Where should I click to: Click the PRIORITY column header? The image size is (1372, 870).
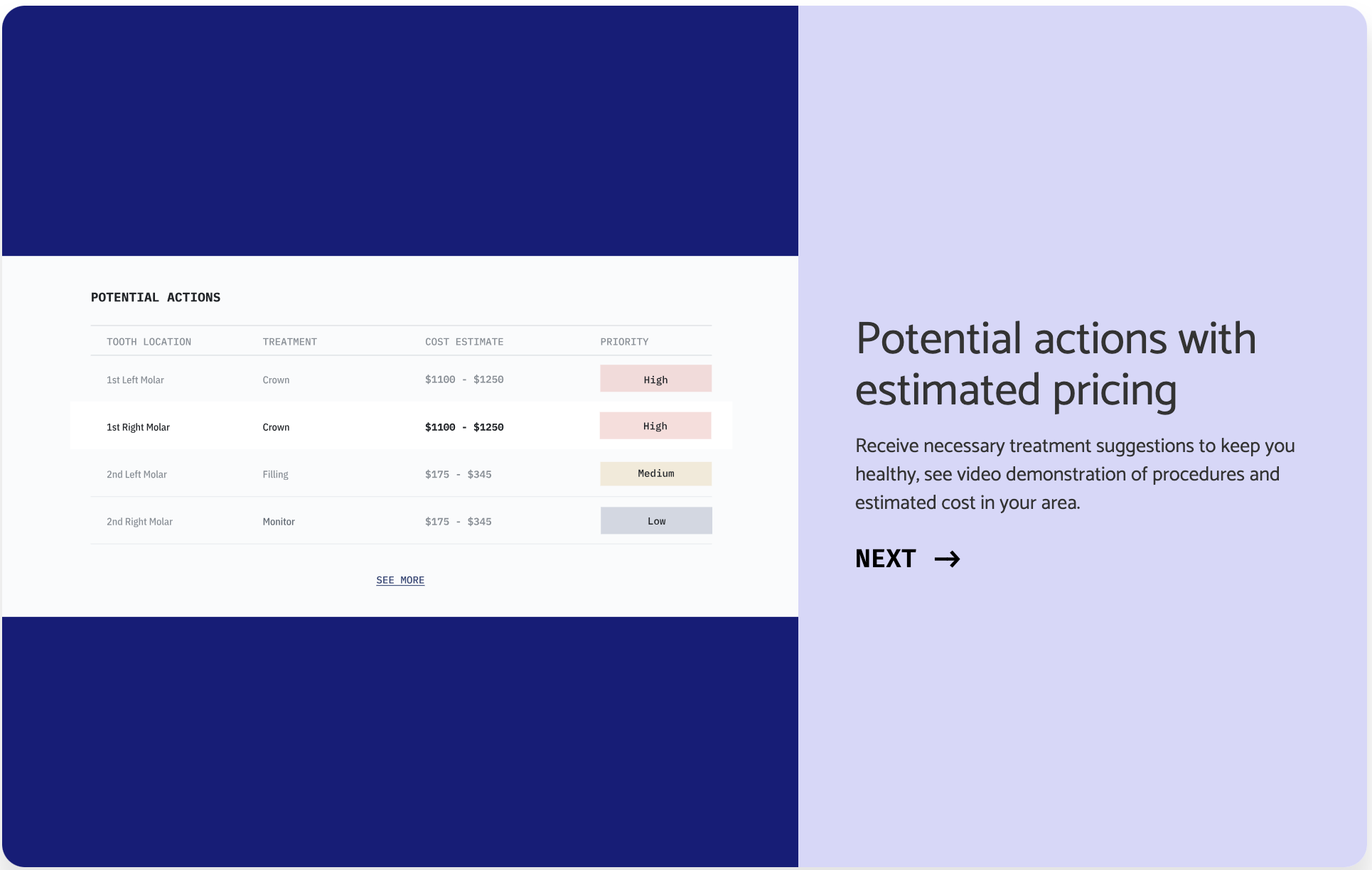[x=624, y=342]
